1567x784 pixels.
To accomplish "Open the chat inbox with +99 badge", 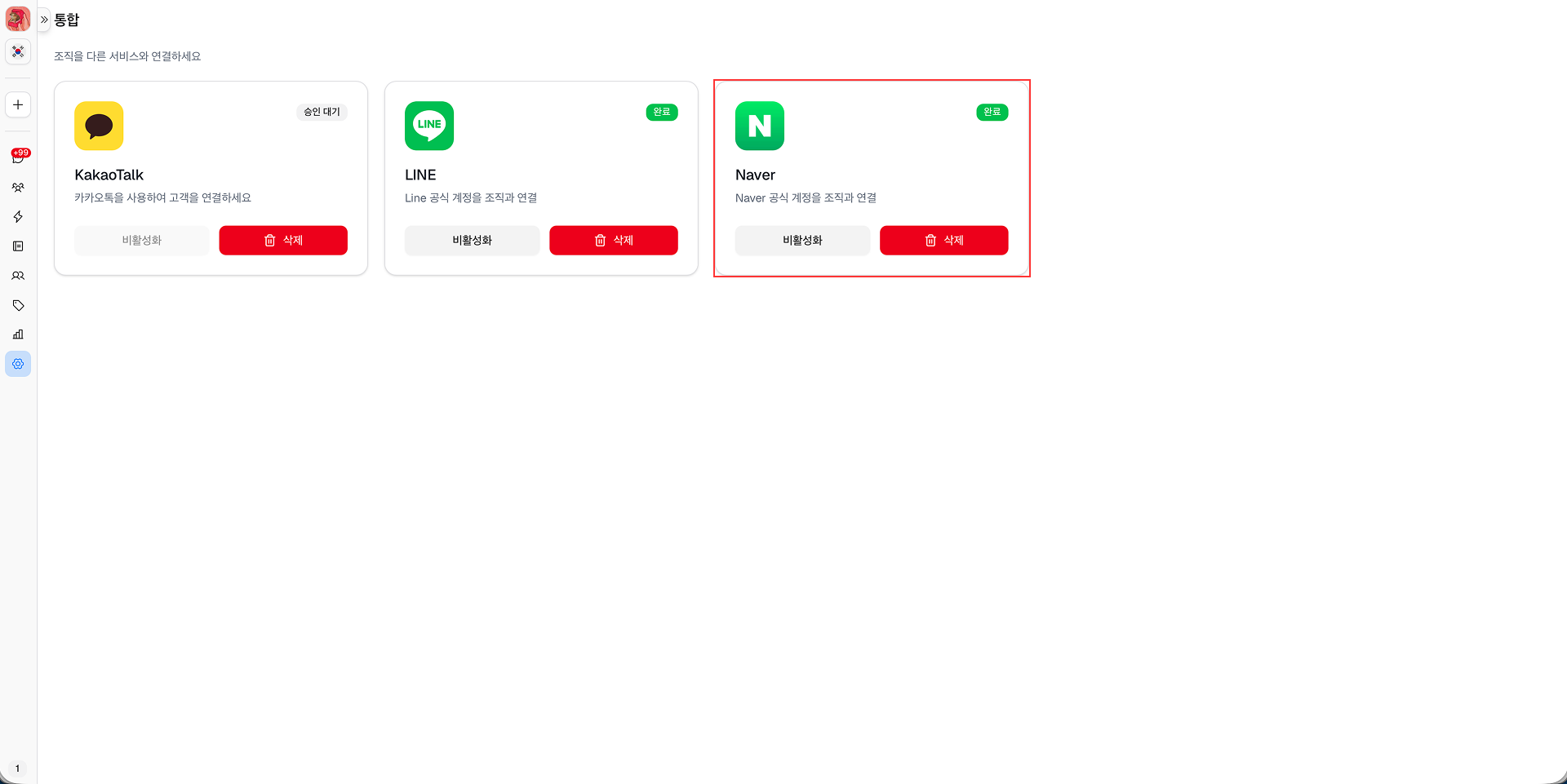I will pos(18,157).
